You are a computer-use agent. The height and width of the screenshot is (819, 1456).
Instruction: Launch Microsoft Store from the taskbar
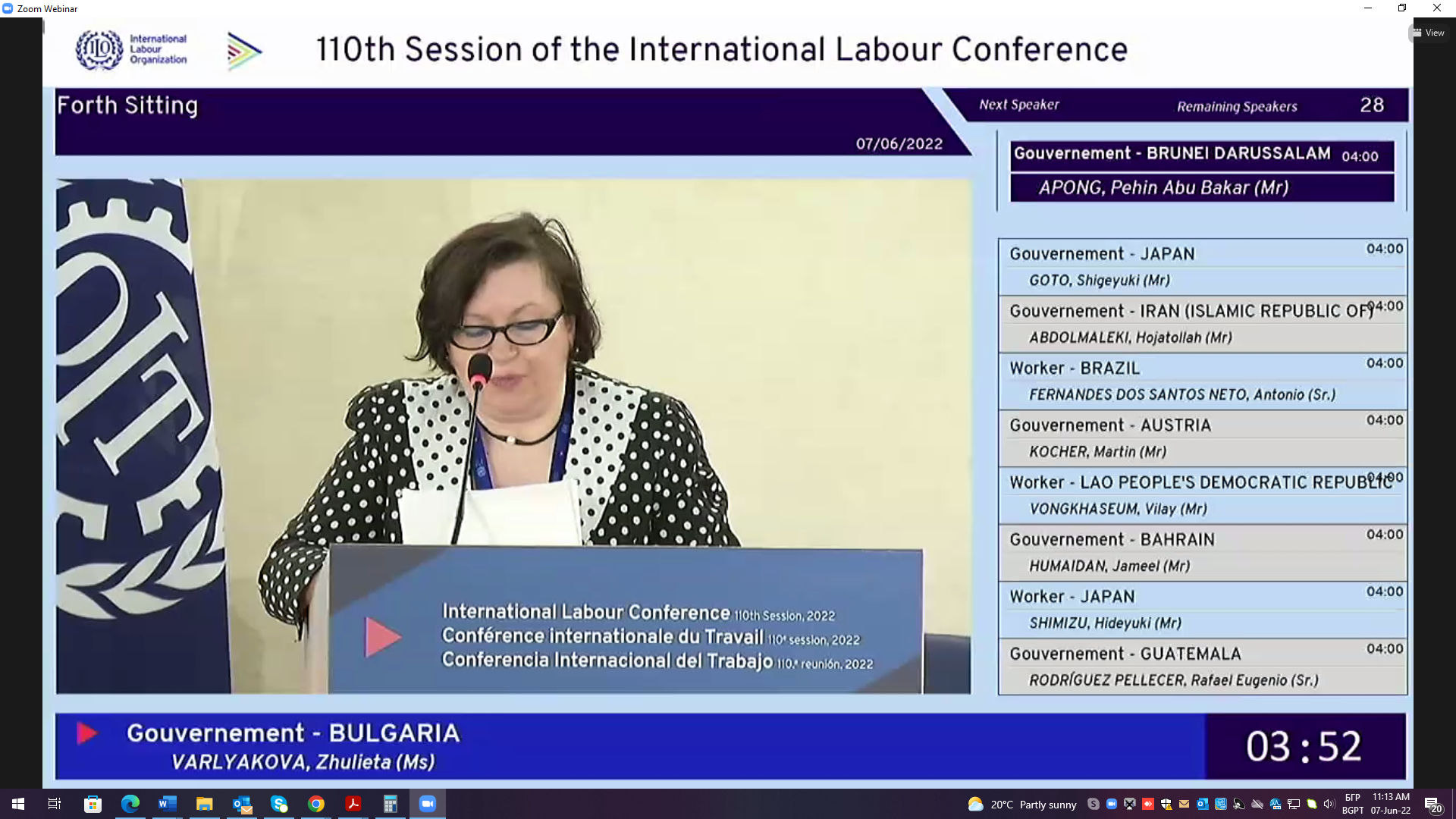[x=93, y=804]
